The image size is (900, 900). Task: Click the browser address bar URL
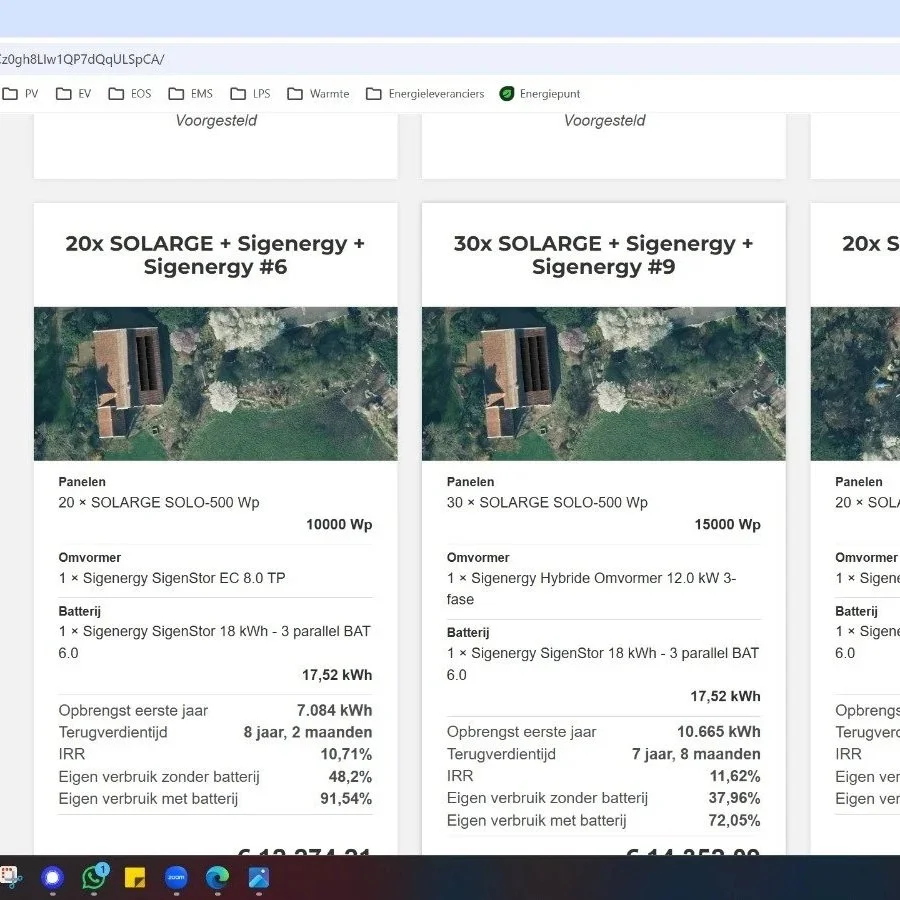pyautogui.click(x=82, y=59)
